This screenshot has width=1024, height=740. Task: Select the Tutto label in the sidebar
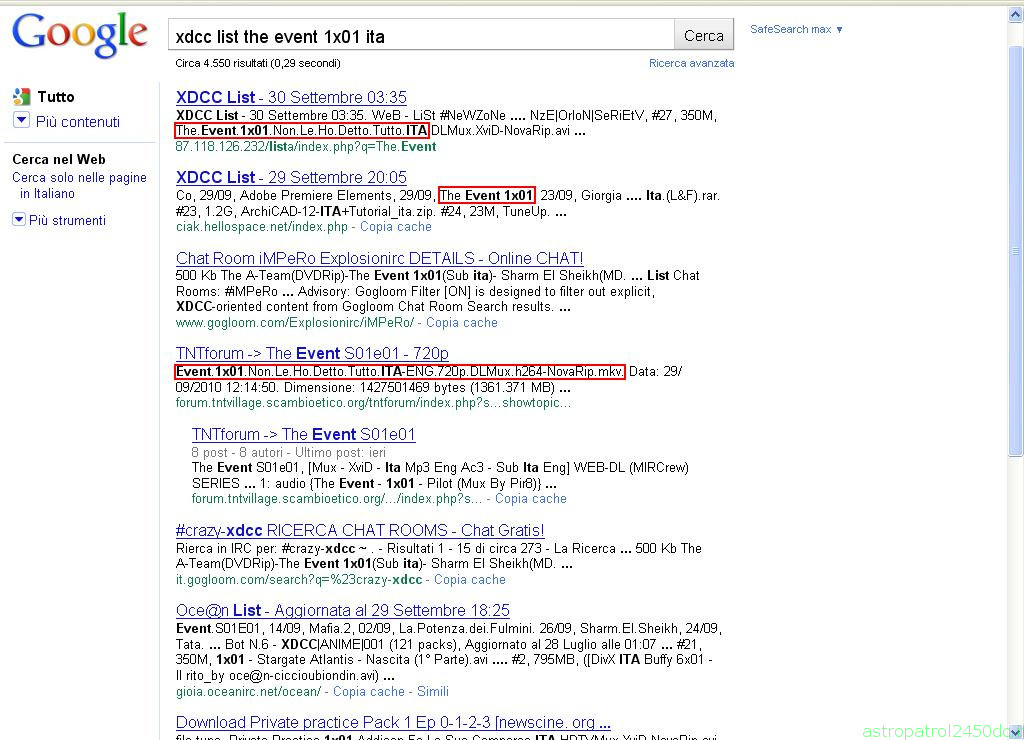(56, 97)
